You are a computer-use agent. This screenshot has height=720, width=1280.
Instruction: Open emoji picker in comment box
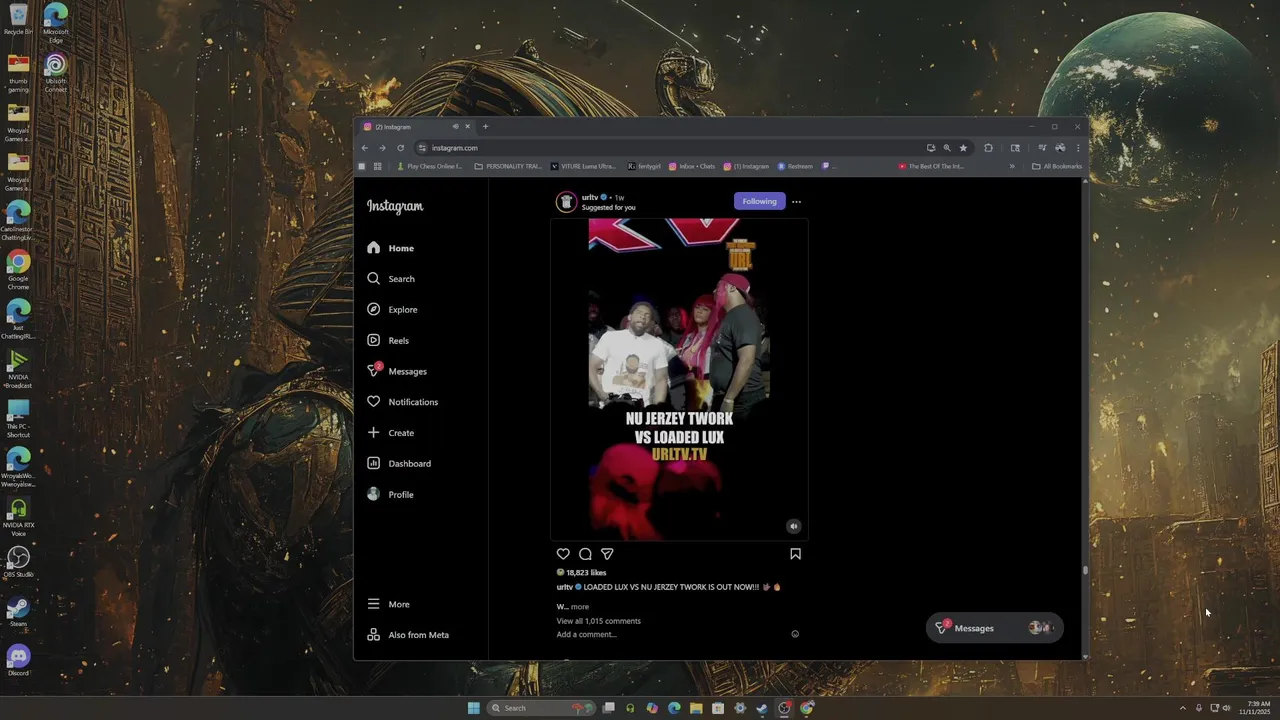pos(795,634)
